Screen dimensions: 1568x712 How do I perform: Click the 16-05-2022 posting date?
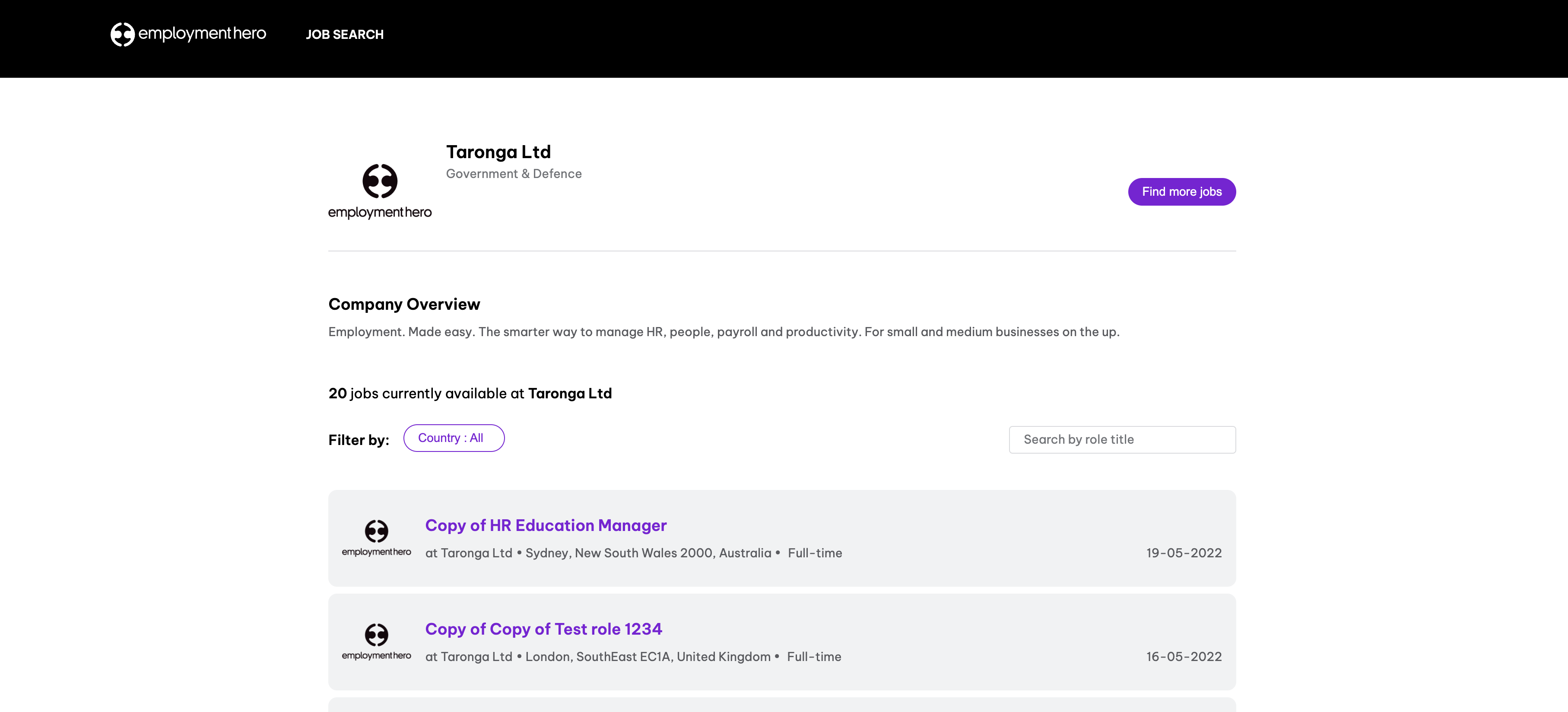click(1184, 657)
